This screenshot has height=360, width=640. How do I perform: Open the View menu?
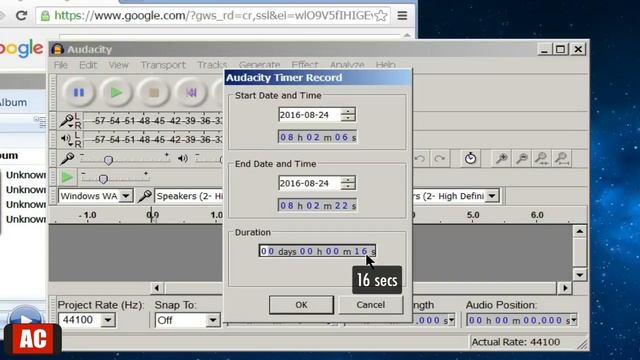(x=118, y=65)
